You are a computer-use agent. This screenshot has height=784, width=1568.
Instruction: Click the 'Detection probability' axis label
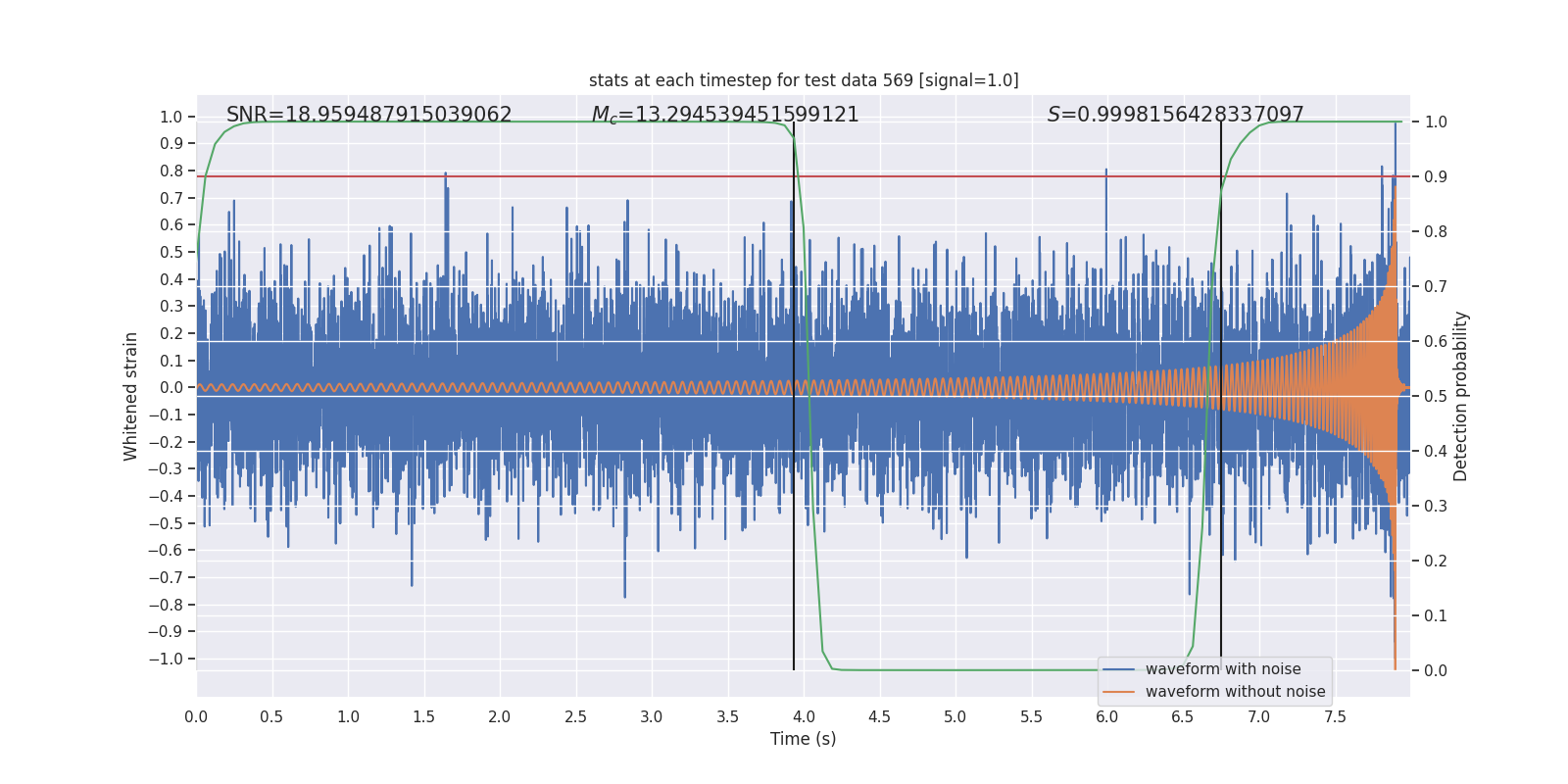pyautogui.click(x=1461, y=396)
